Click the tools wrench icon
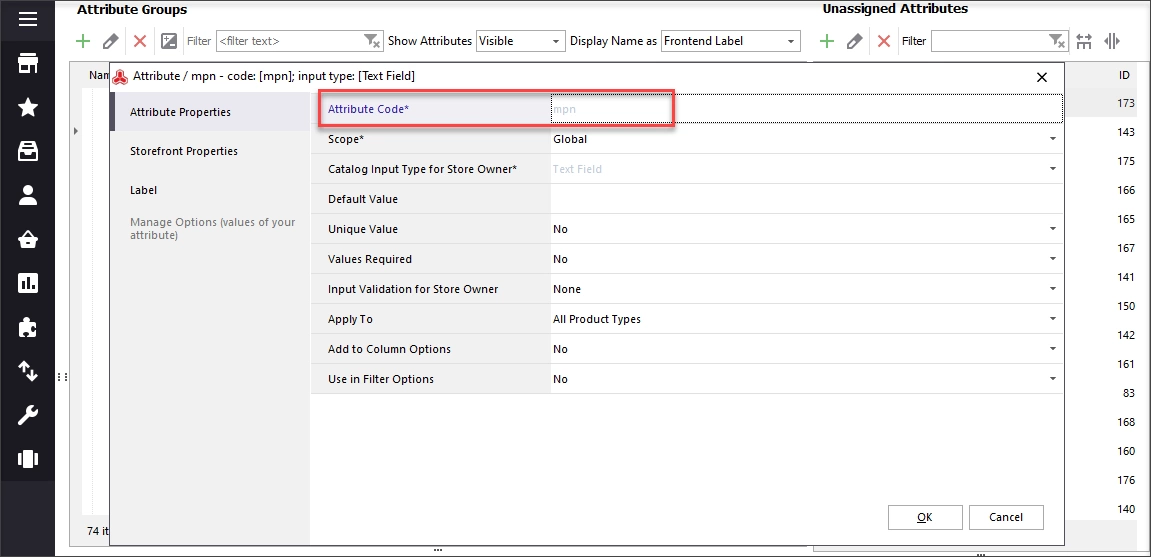This screenshot has height=557, width=1151. point(28,415)
